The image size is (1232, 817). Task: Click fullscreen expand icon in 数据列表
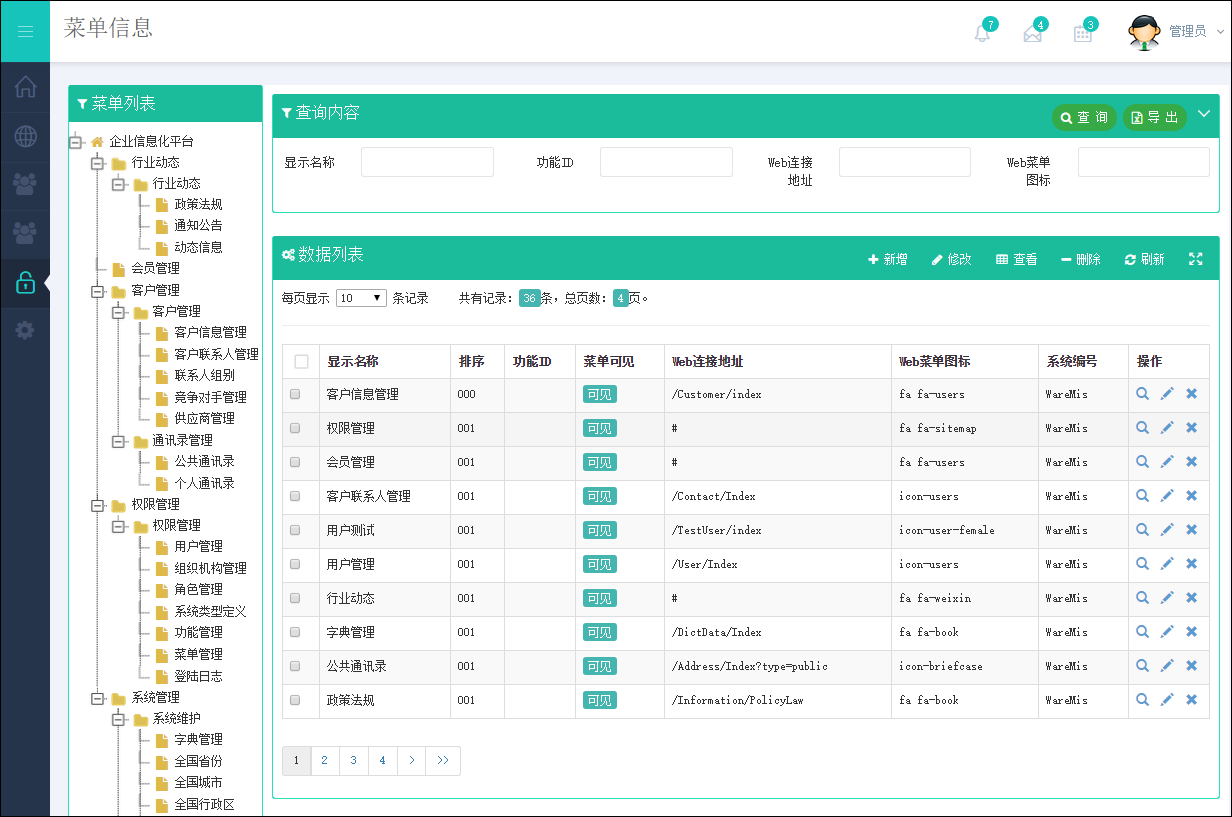pos(1195,259)
